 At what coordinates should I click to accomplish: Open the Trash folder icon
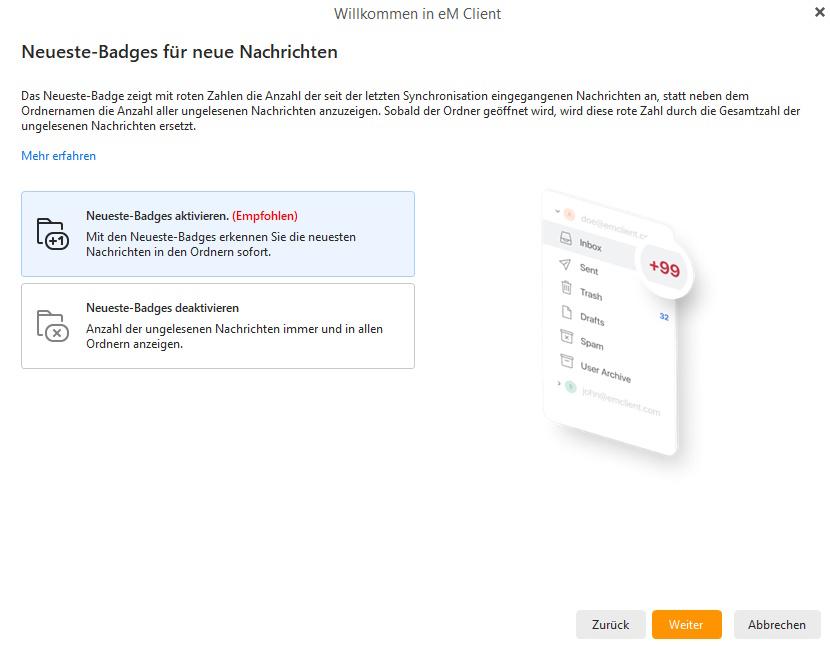click(566, 288)
